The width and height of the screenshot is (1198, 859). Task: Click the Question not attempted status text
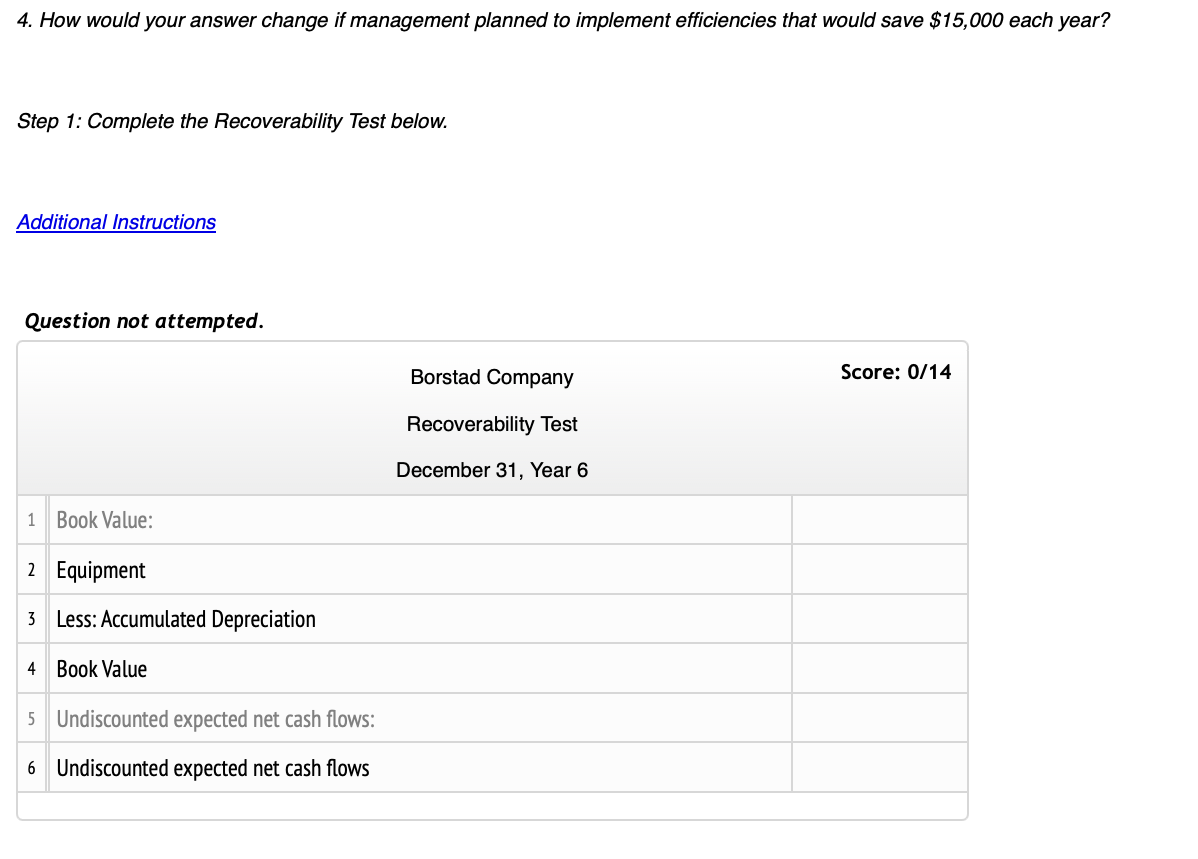[143, 321]
